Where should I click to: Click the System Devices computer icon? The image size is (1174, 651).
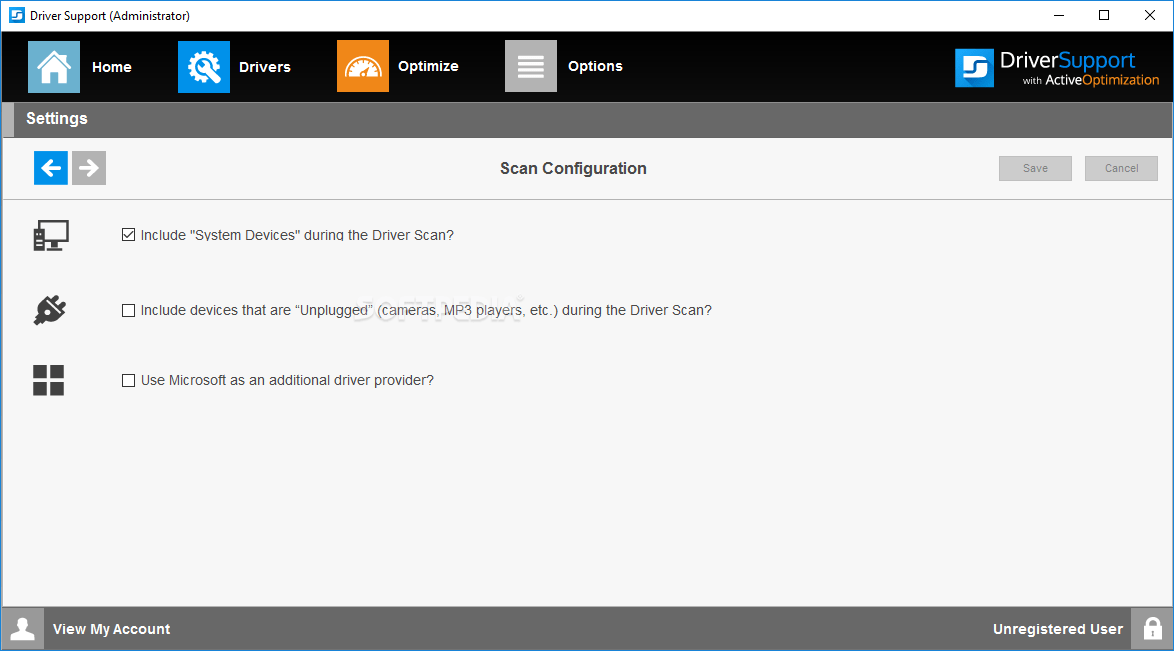51,235
